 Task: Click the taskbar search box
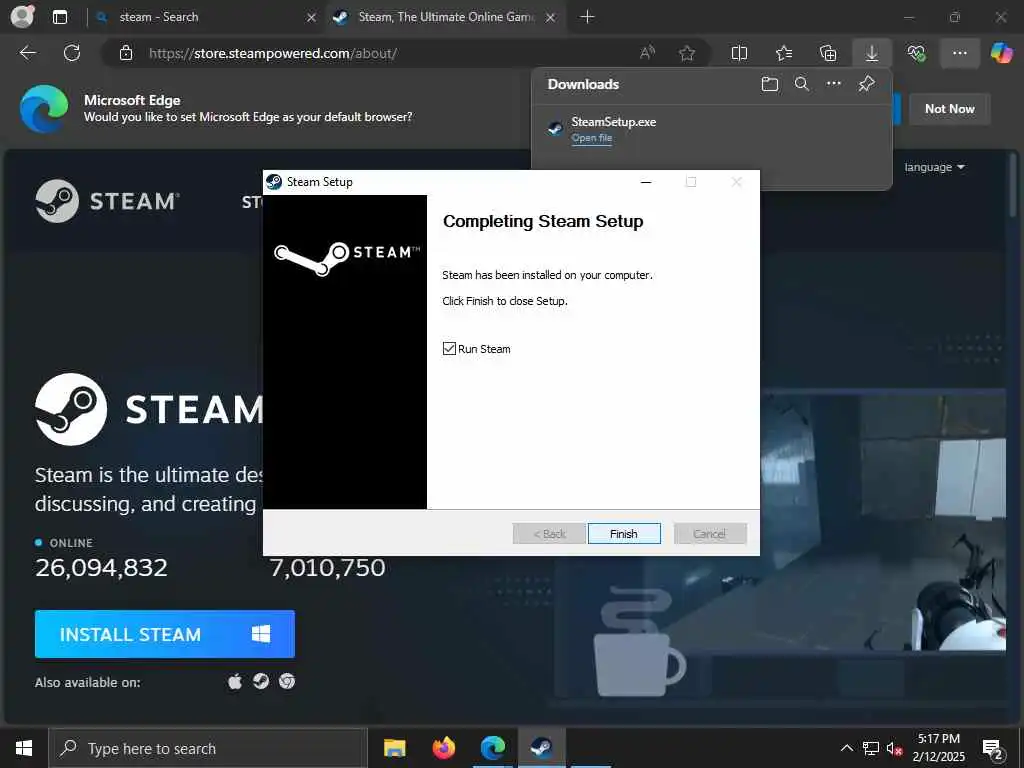click(x=208, y=748)
